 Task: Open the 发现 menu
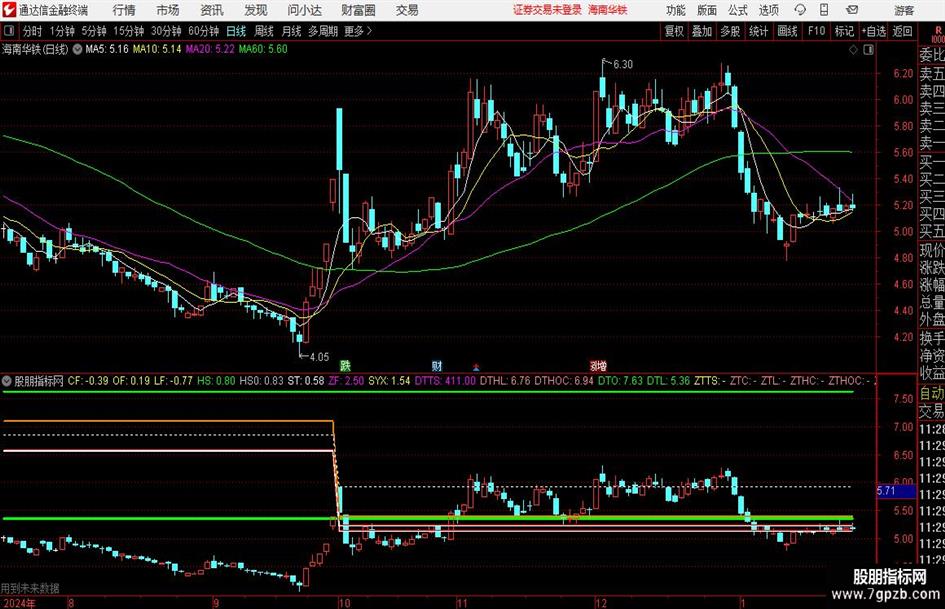point(256,10)
